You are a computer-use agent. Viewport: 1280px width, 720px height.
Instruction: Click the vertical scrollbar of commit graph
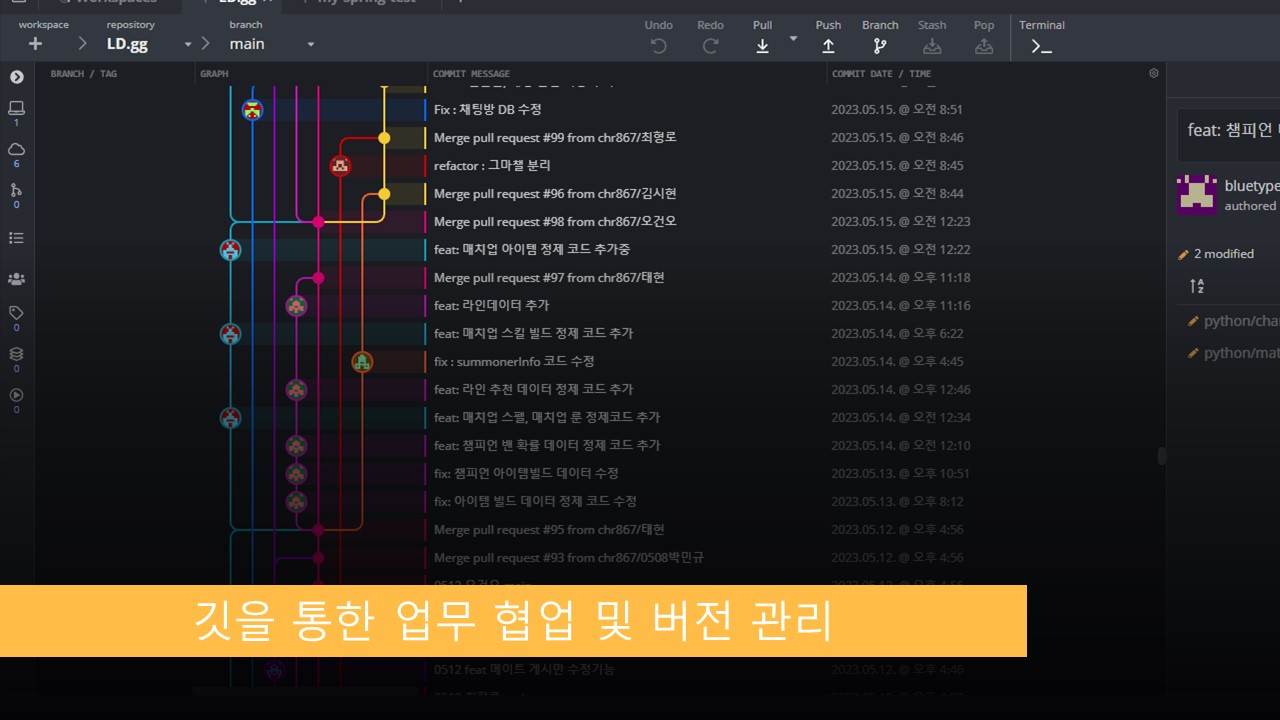coord(1161,455)
